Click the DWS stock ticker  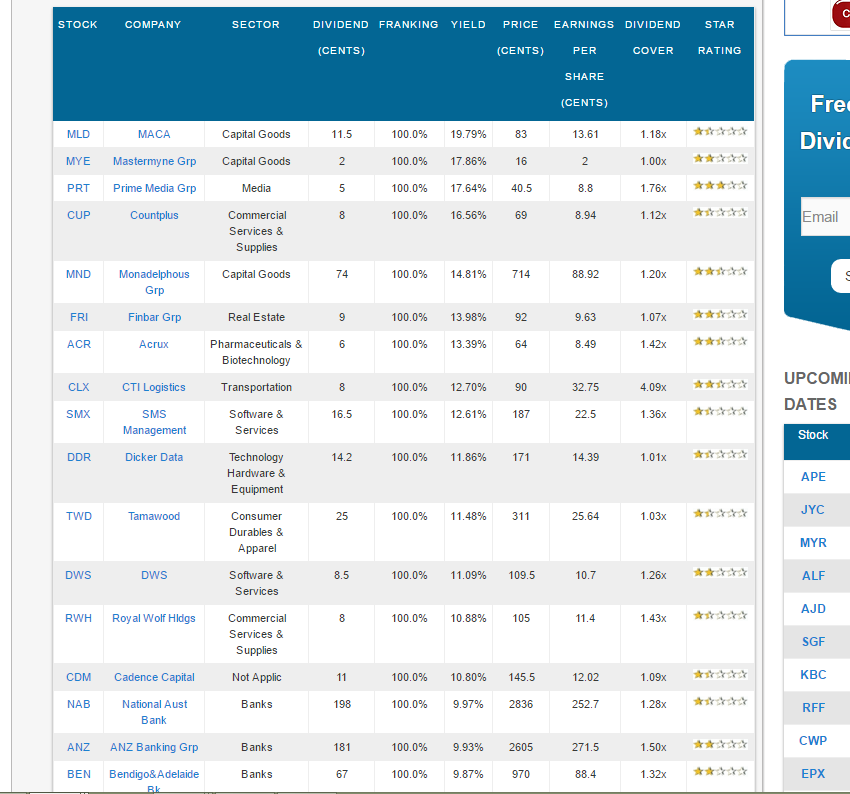[x=78, y=575]
